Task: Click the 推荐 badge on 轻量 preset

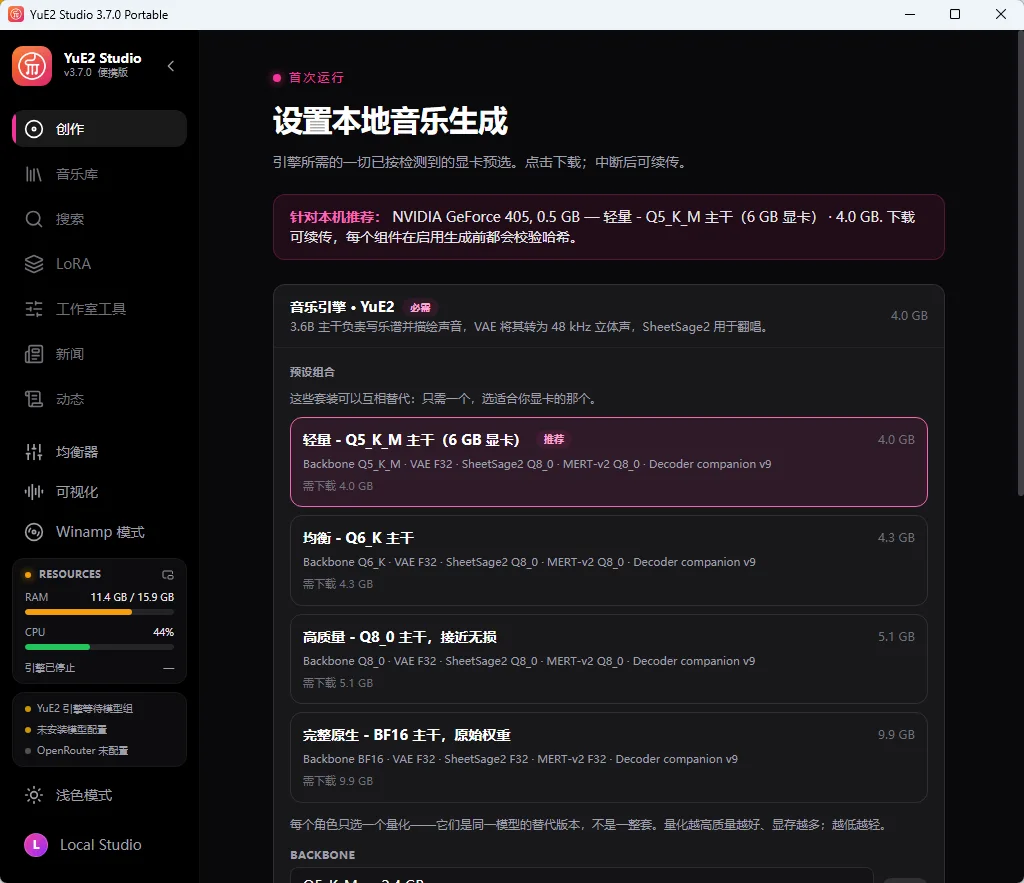Action: 554,440
